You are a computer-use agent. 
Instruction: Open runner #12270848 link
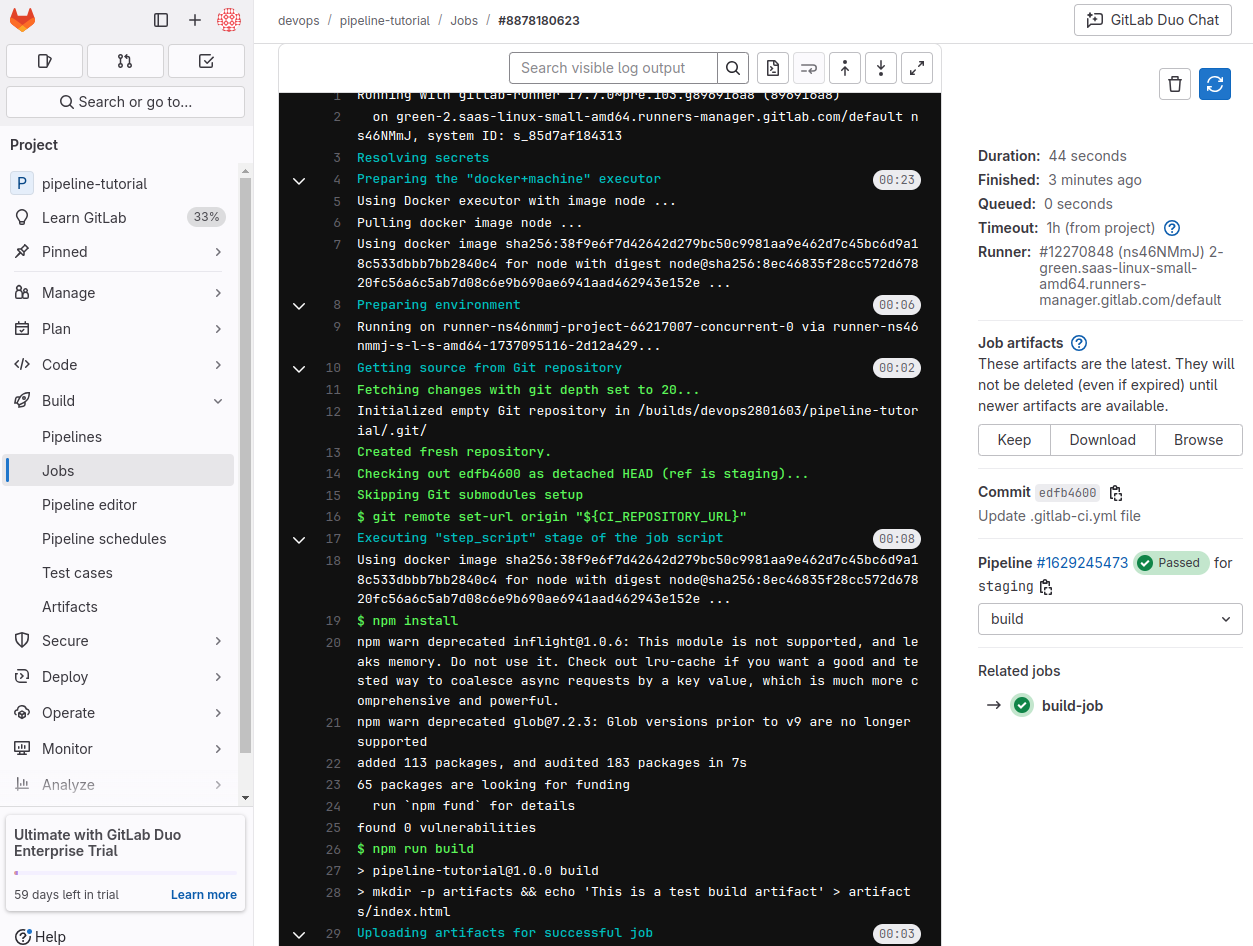(x=1130, y=276)
